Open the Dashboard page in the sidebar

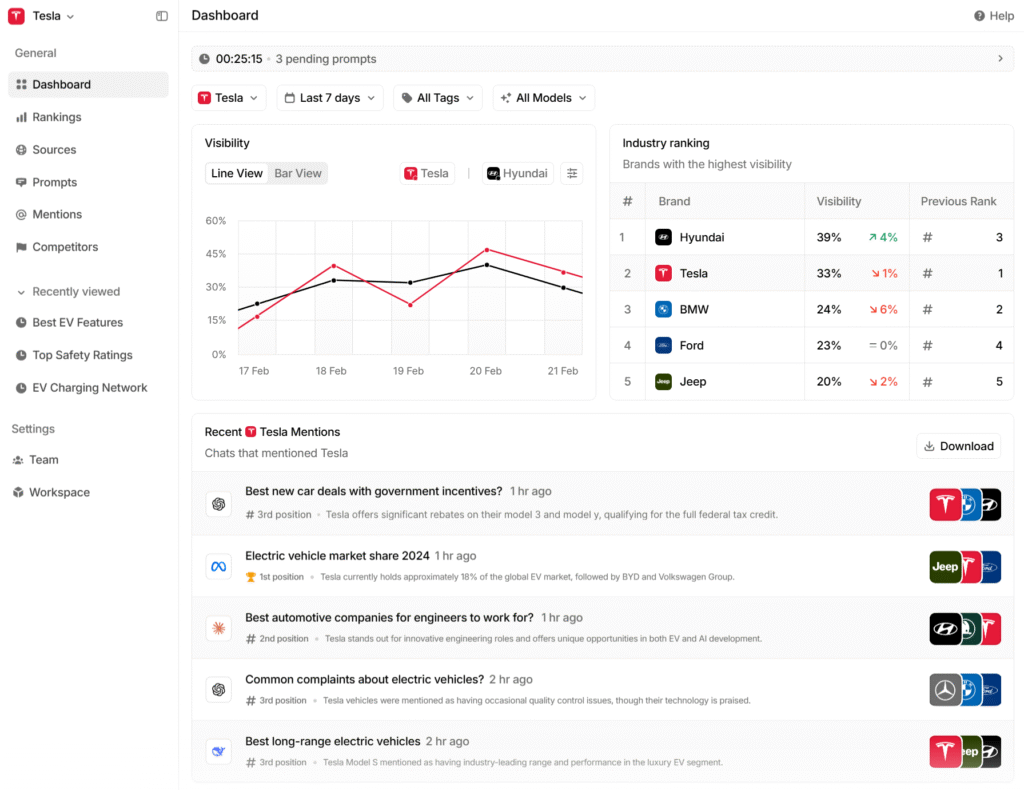pyautogui.click(x=88, y=84)
